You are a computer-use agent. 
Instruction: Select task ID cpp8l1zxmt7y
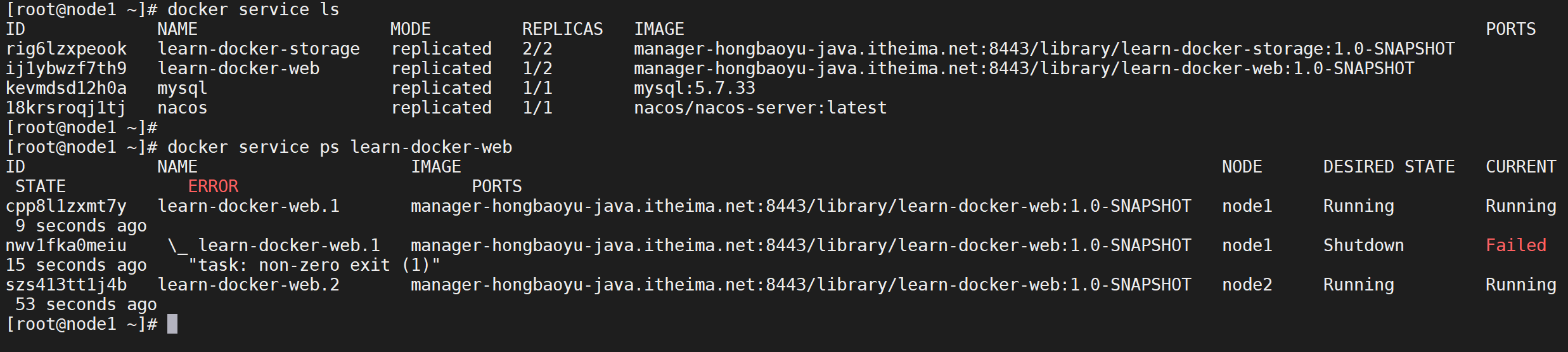[x=66, y=206]
